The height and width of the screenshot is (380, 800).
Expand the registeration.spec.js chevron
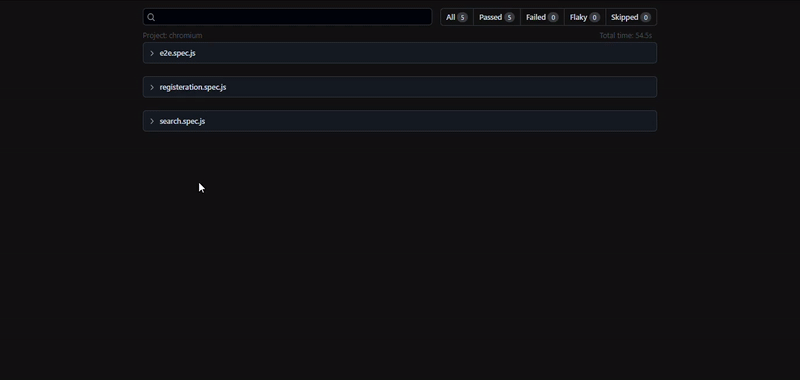pos(152,87)
